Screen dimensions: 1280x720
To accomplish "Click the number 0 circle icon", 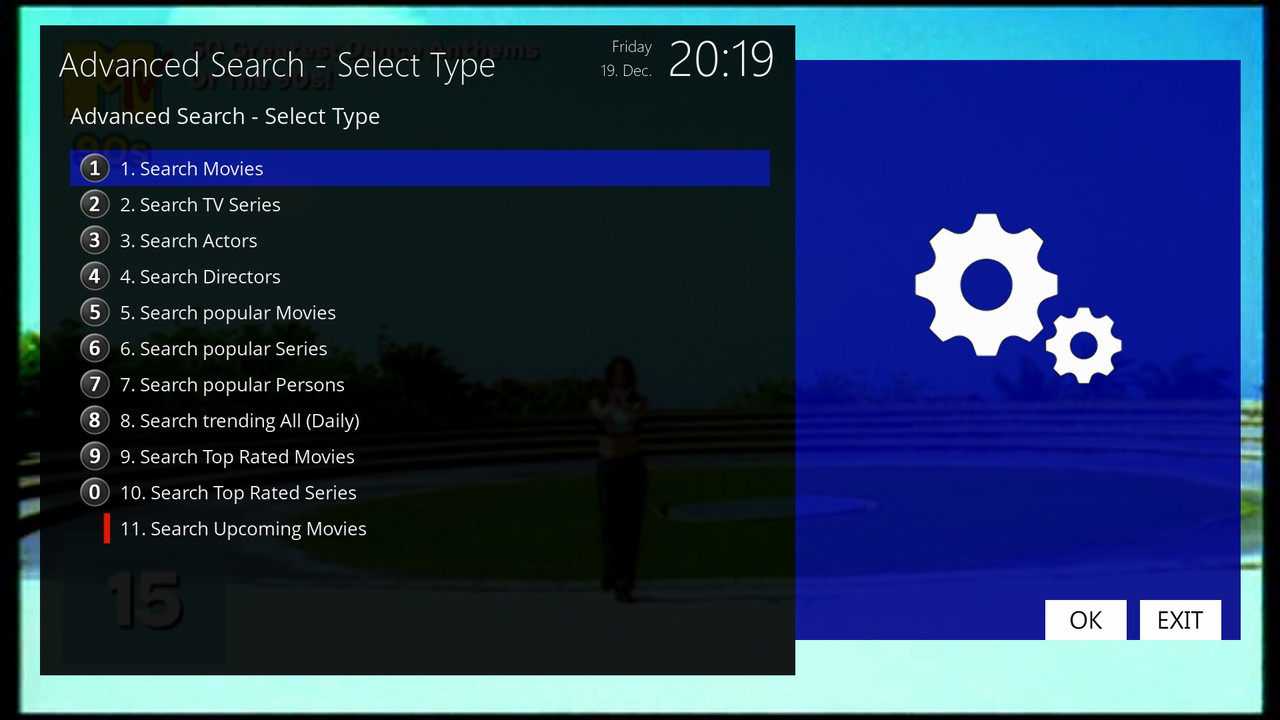I will pos(95,492).
